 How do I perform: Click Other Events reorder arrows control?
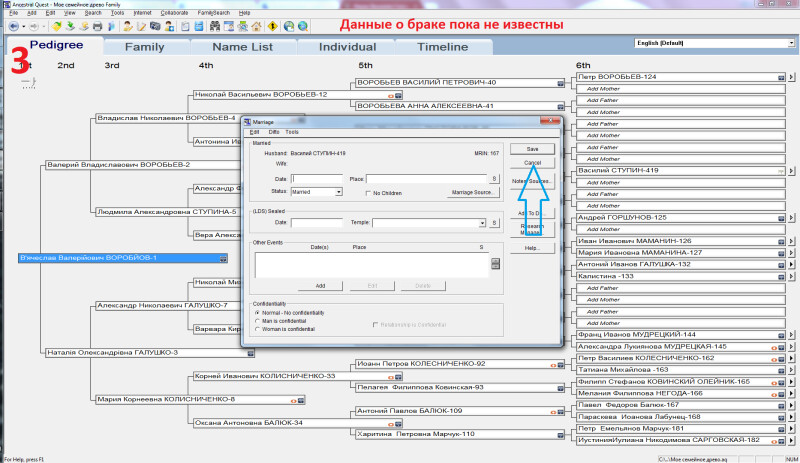[495, 263]
